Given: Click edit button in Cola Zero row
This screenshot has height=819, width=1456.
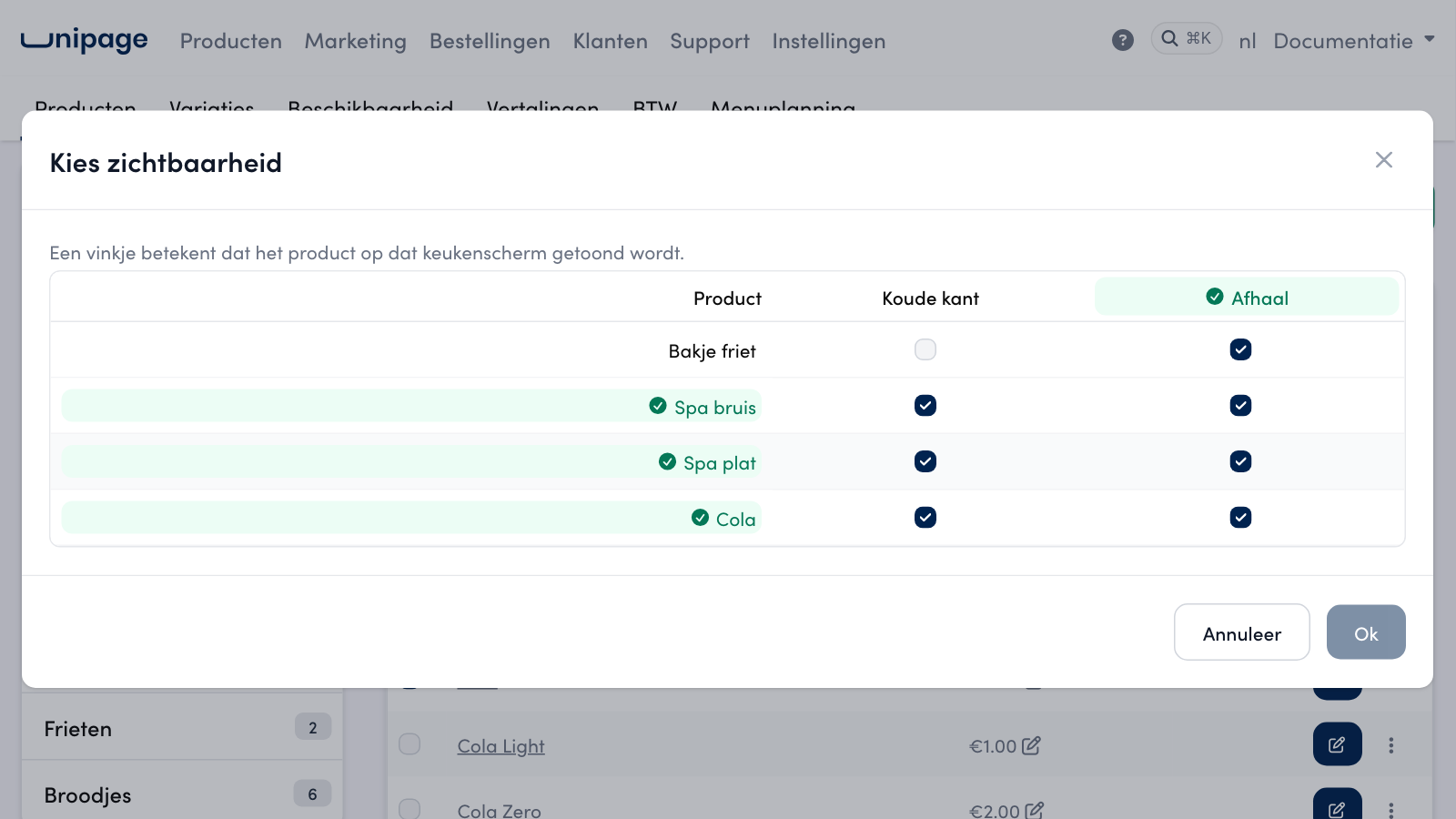Looking at the screenshot, I should click(x=1337, y=804).
